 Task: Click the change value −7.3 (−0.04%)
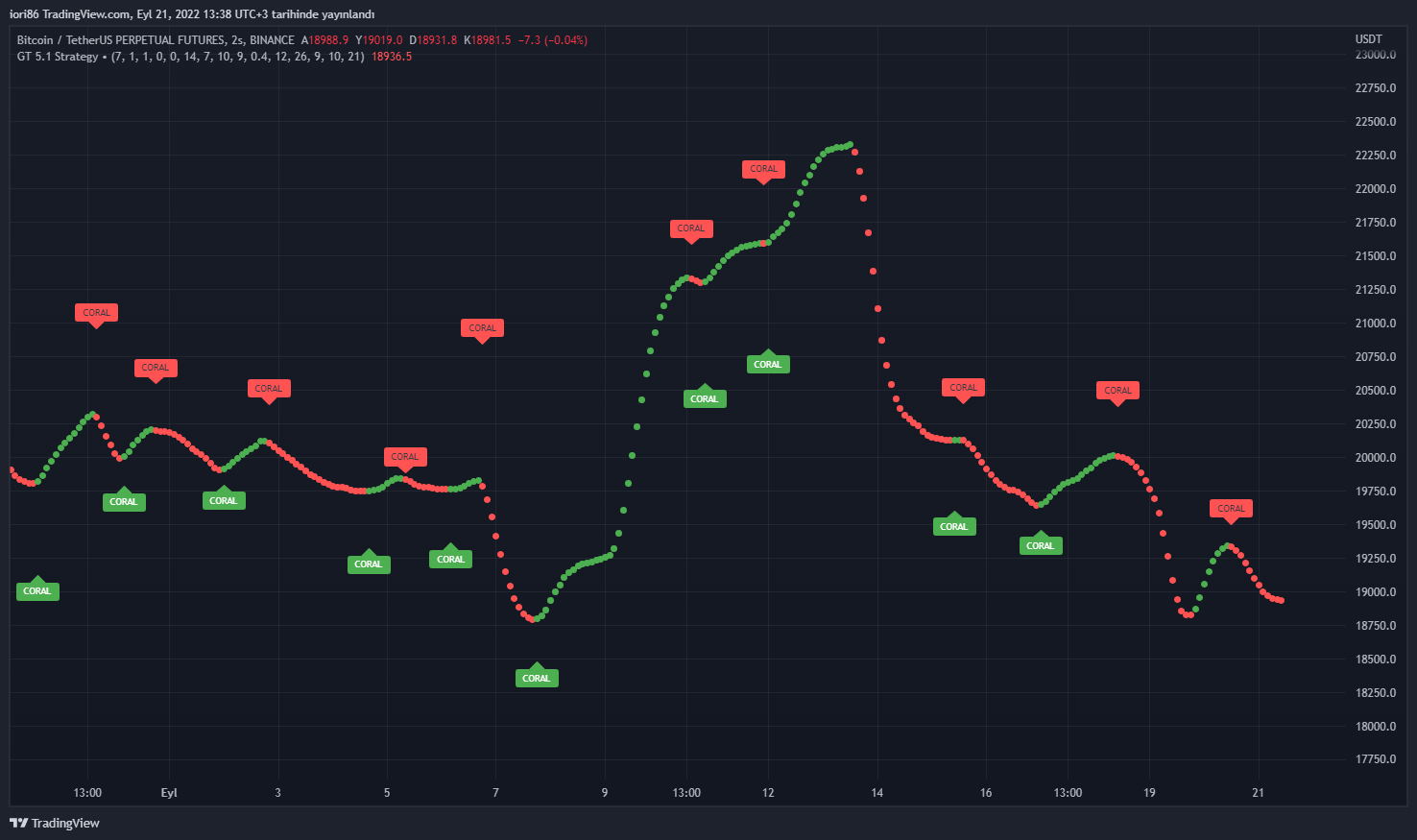coord(553,40)
